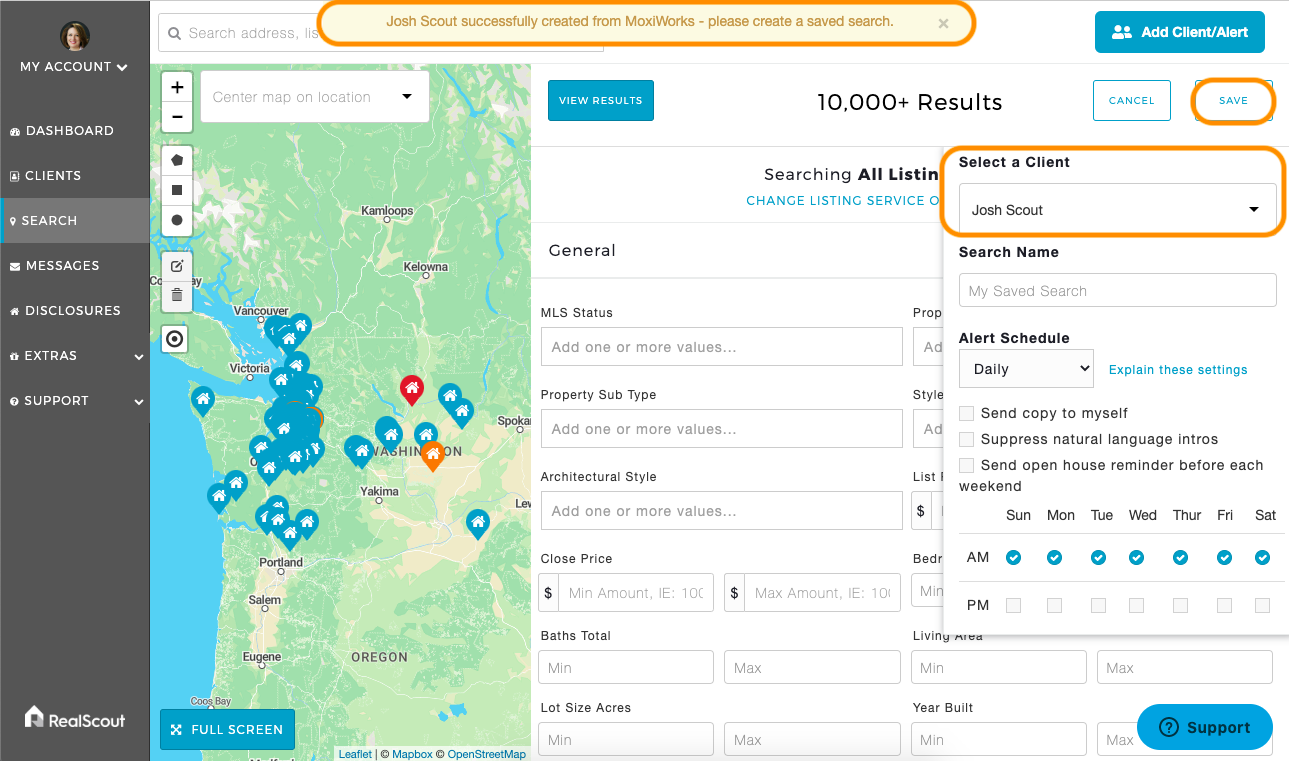
Task: Click the Mapbox attribution link
Action: click(411, 754)
